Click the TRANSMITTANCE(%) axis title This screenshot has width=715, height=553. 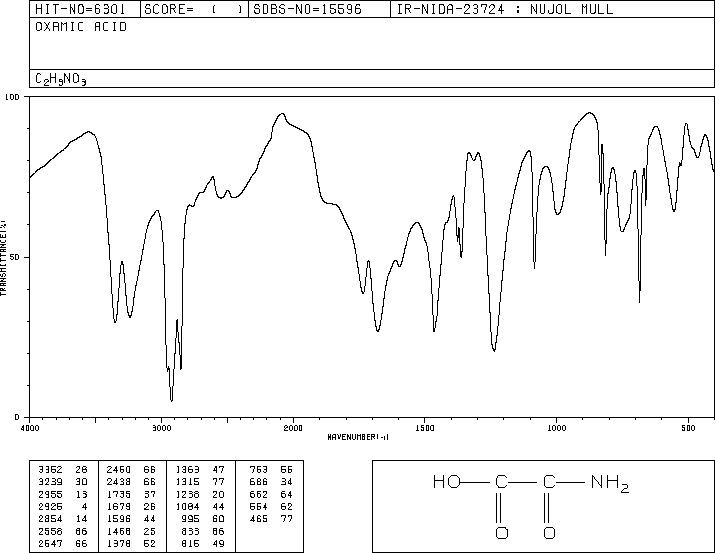3,258
